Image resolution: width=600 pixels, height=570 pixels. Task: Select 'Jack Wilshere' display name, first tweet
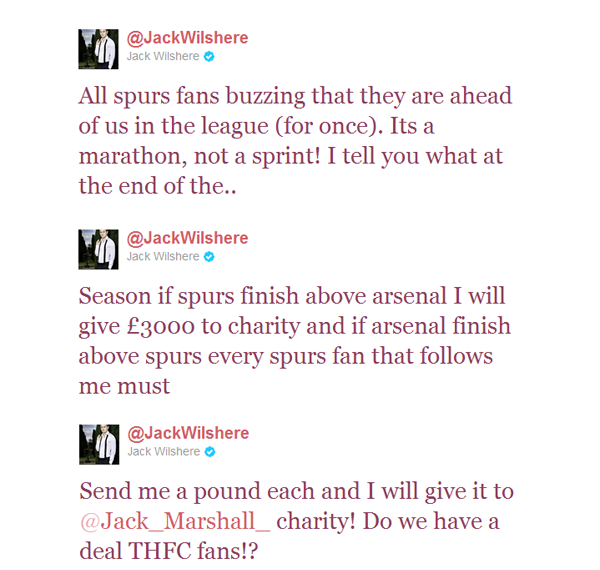pyautogui.click(x=163, y=57)
